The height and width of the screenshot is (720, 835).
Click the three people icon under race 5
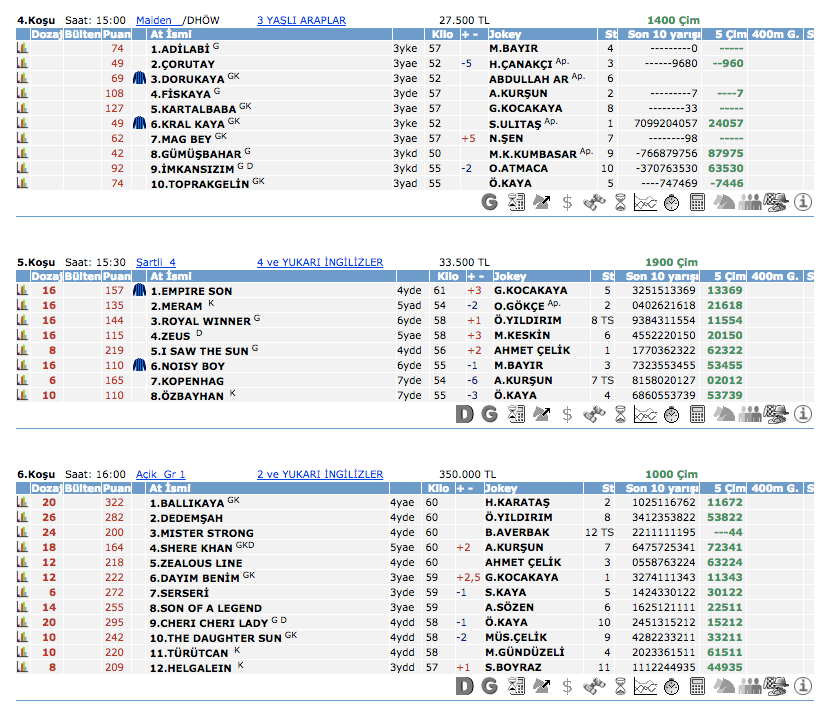tap(750, 414)
